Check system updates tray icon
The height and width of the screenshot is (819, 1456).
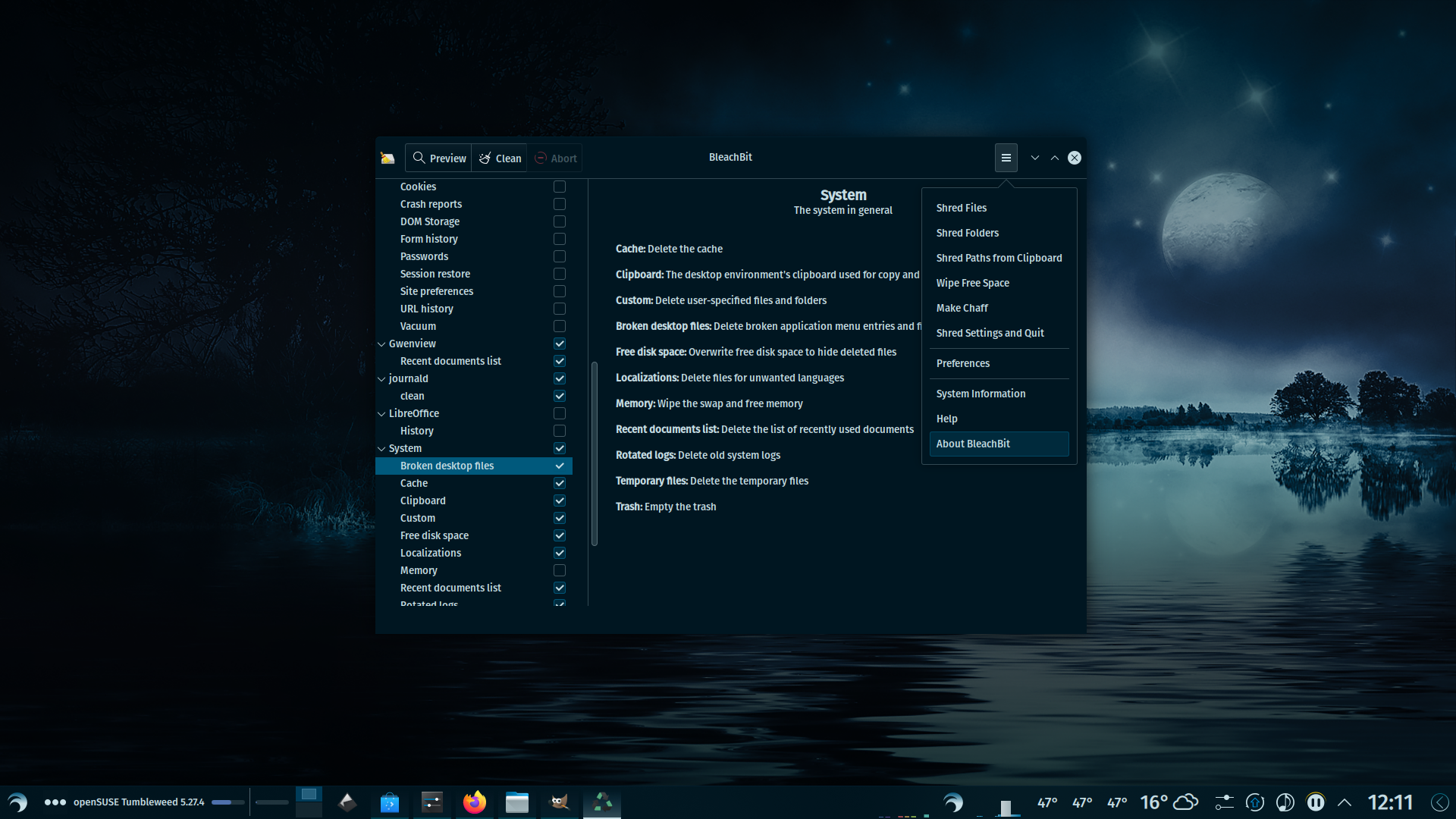[1255, 802]
